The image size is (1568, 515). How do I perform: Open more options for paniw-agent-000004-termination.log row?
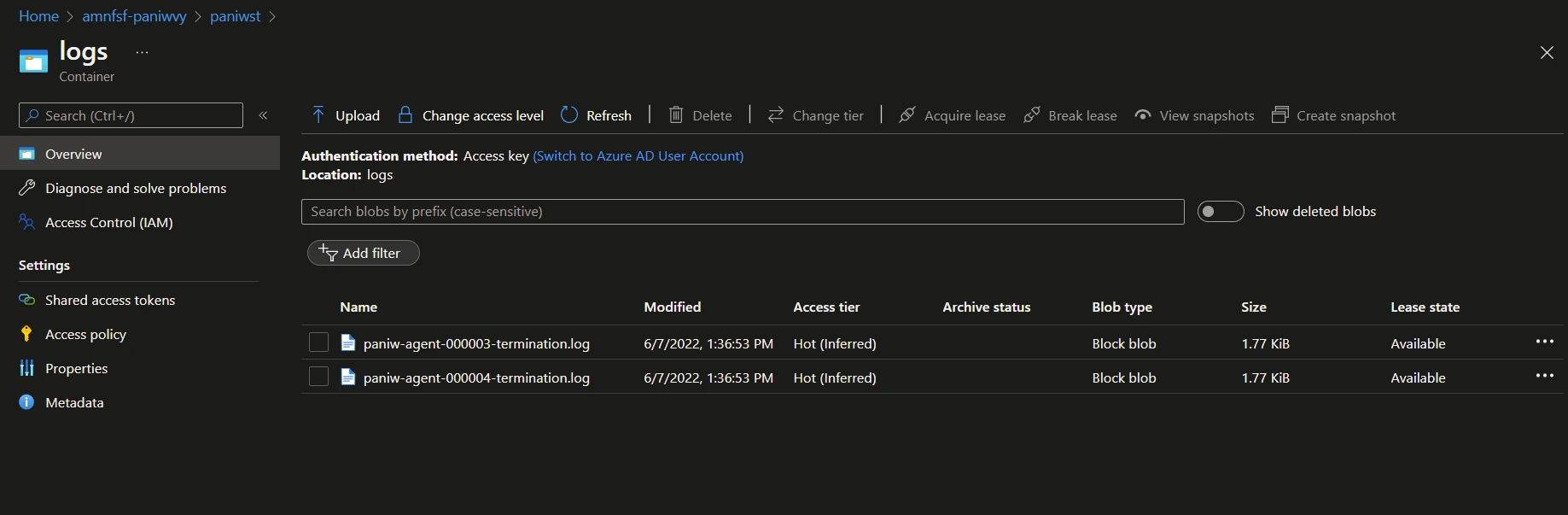[x=1545, y=376]
